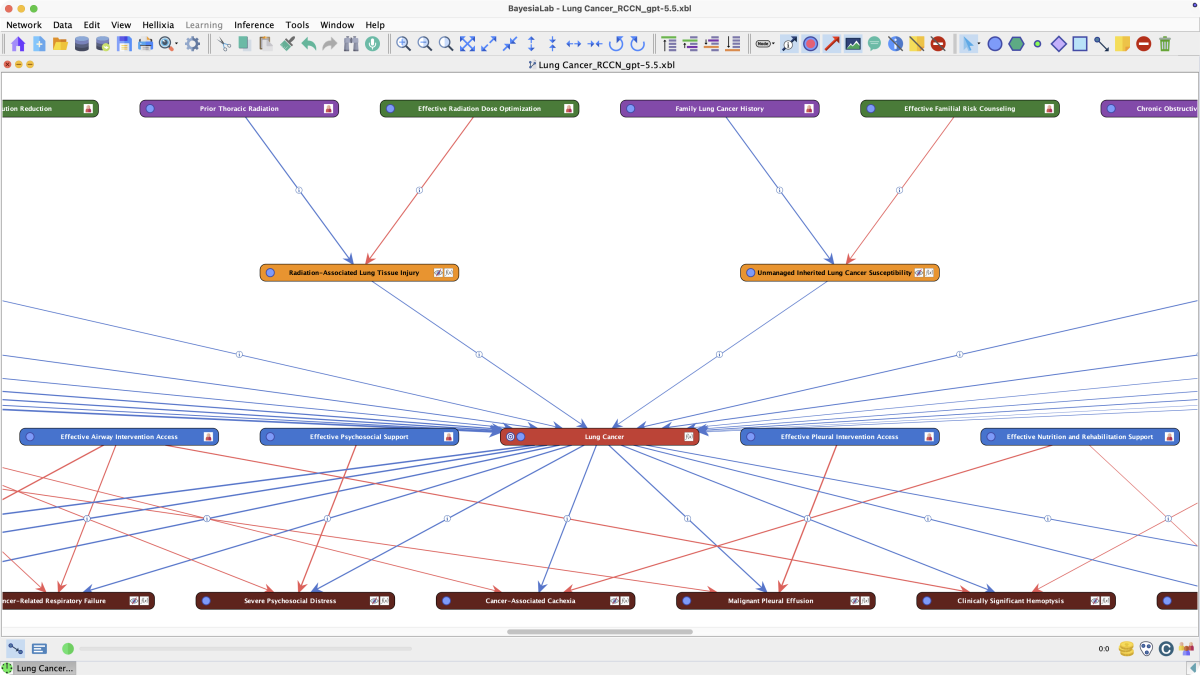Toggle the red arrow arc-display button
The image size is (1200, 675).
click(832, 44)
